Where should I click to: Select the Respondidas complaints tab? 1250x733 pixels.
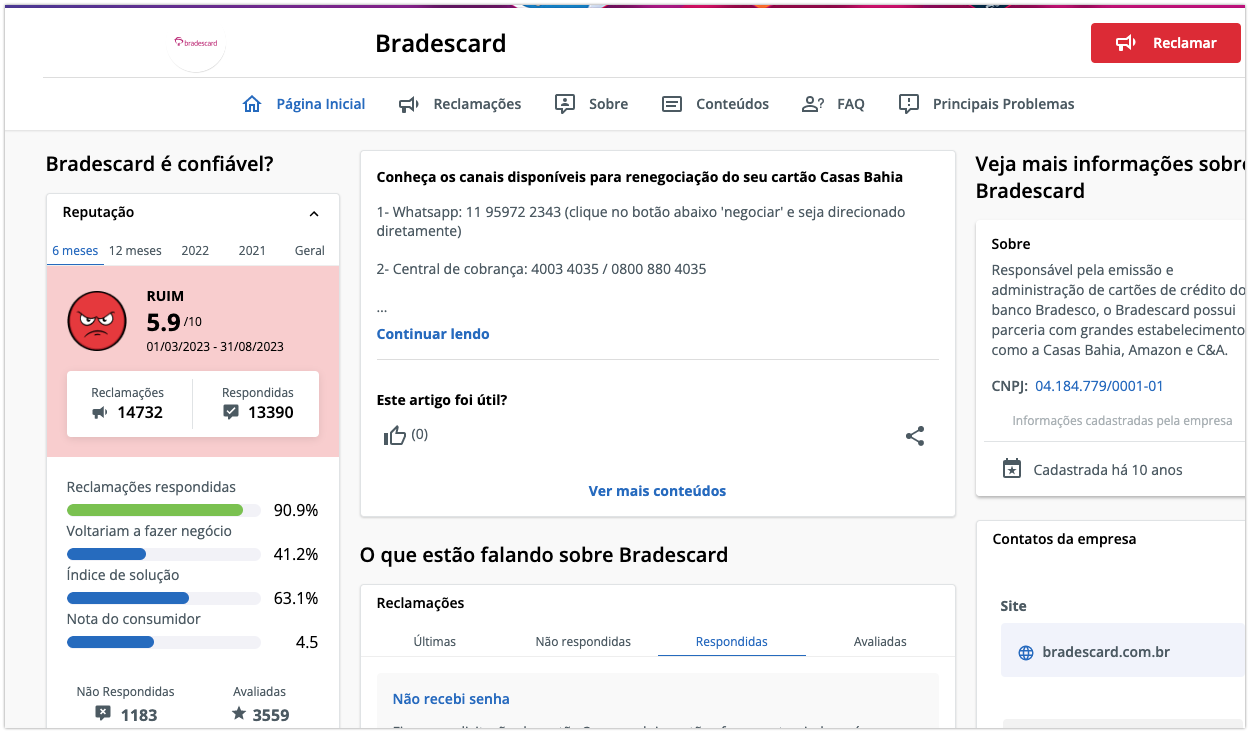pos(732,641)
